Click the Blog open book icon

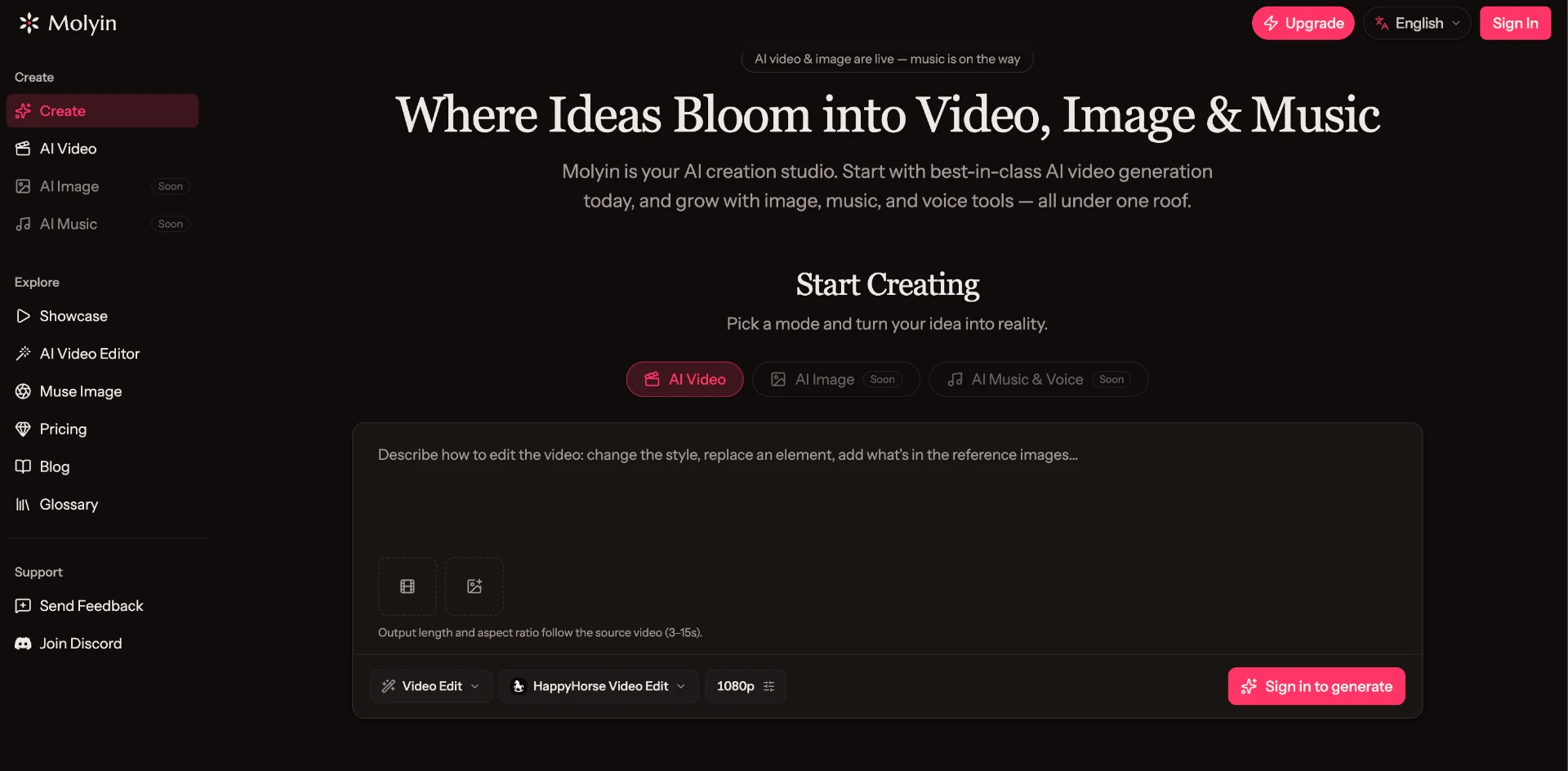coord(23,466)
